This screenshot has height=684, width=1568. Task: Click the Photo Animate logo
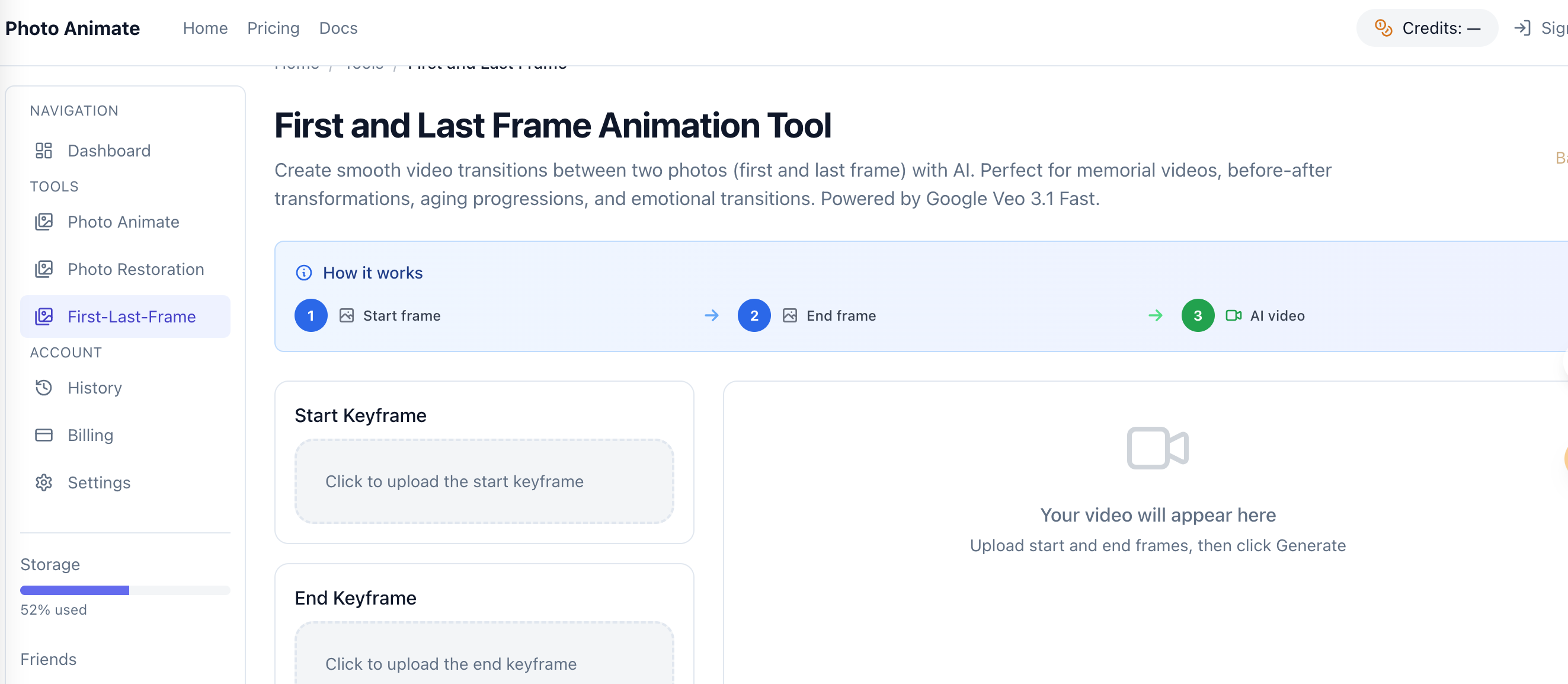point(72,28)
